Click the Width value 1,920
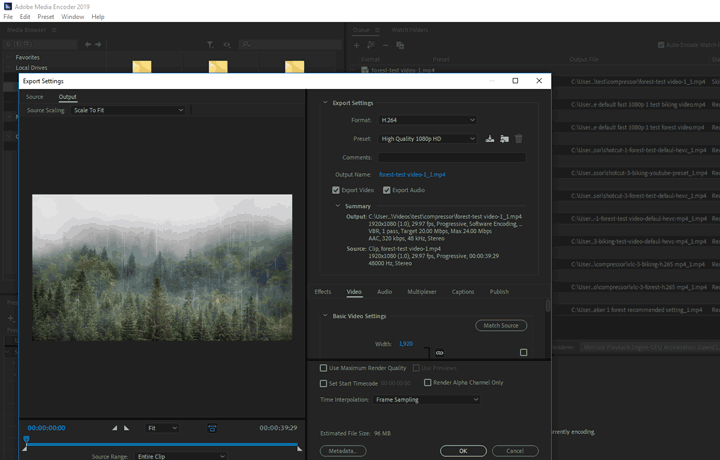This screenshot has width=720, height=460. coord(406,344)
